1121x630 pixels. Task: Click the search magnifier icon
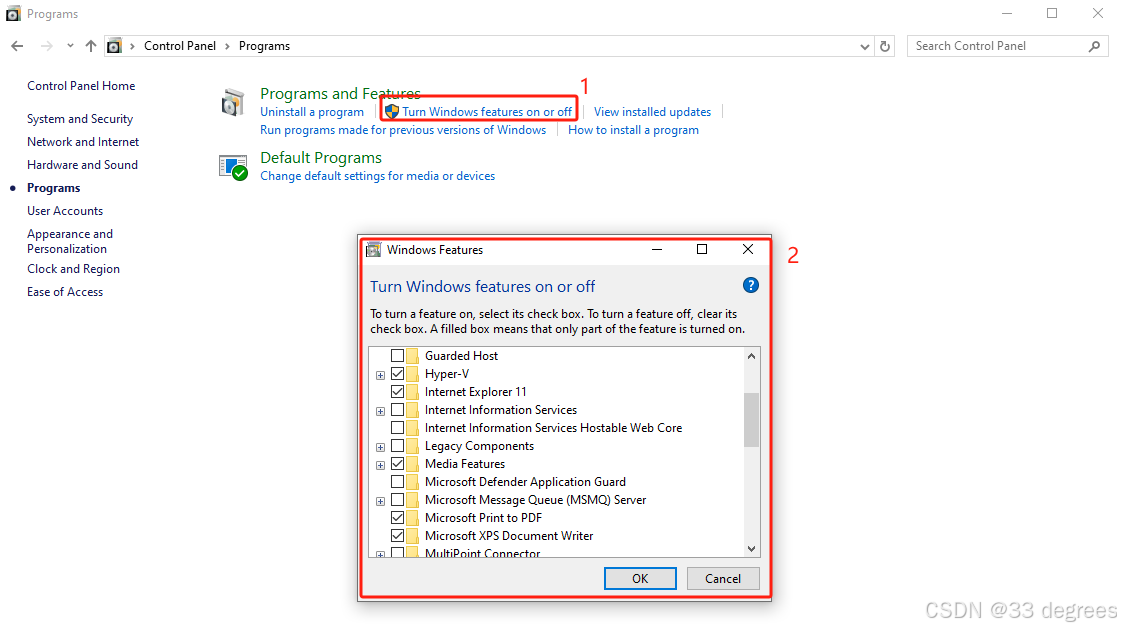tap(1094, 46)
